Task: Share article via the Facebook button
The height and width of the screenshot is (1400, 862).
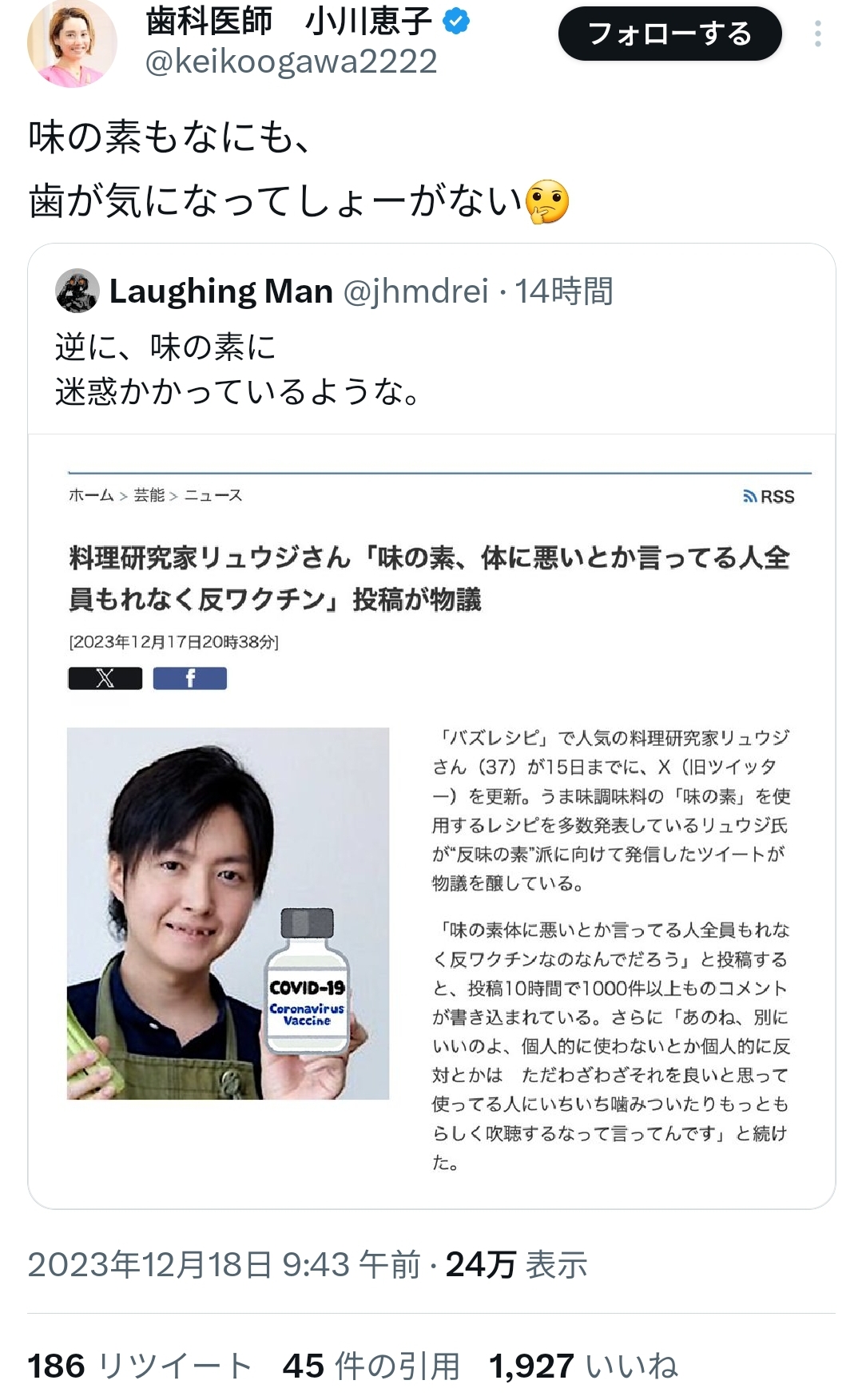Action: (x=190, y=678)
